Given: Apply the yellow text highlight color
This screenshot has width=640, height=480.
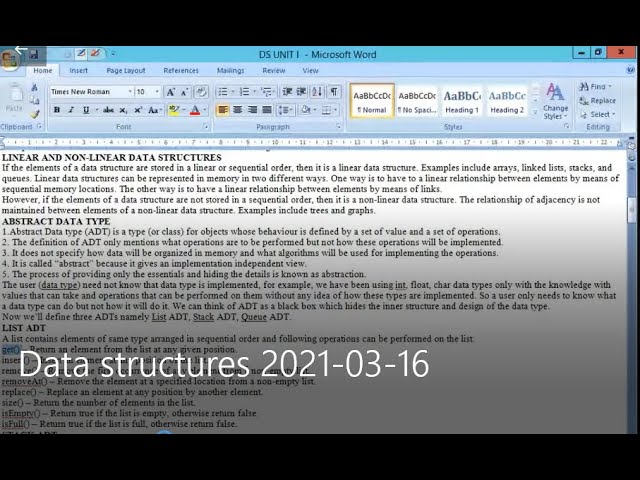Looking at the screenshot, I should tap(174, 110).
